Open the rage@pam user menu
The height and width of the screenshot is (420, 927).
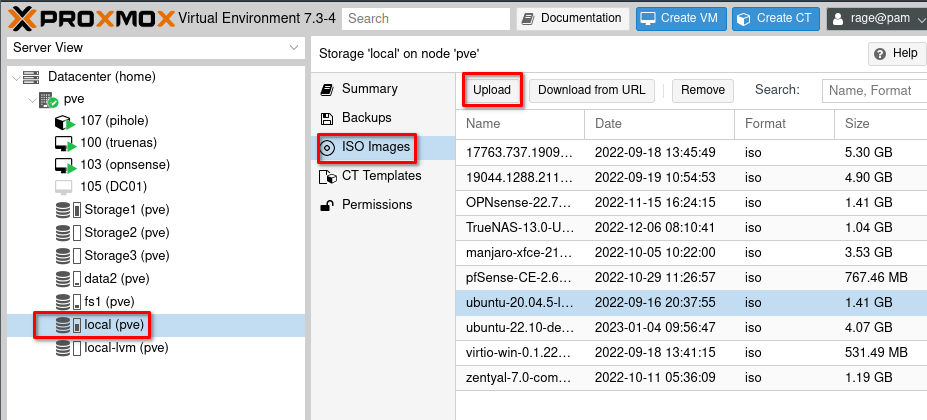coord(877,18)
